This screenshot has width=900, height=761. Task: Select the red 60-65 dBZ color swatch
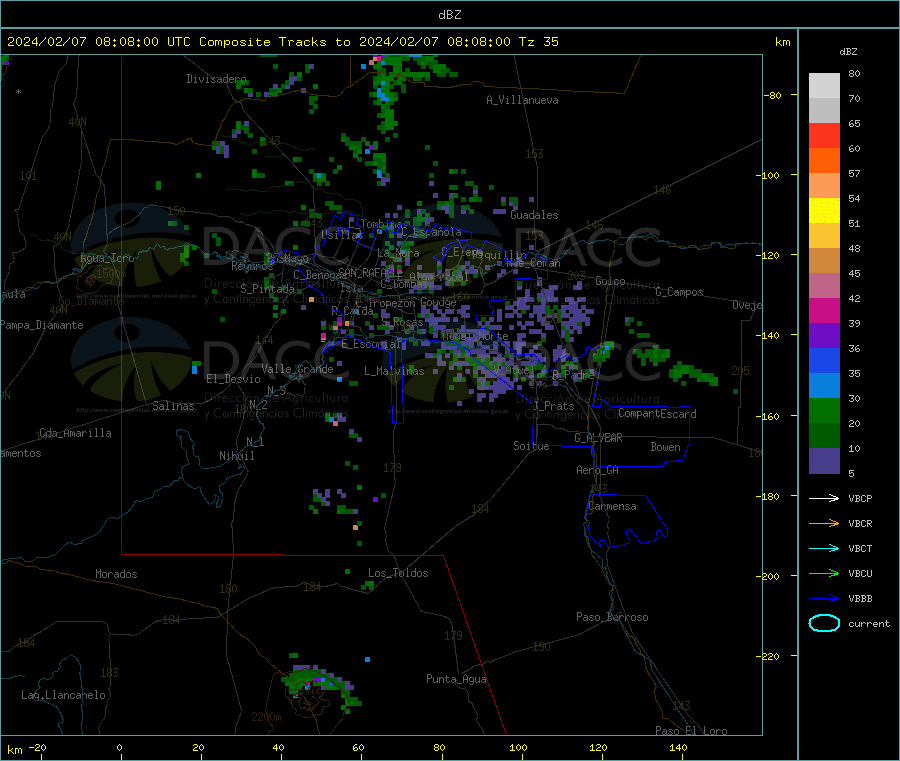pos(824,135)
